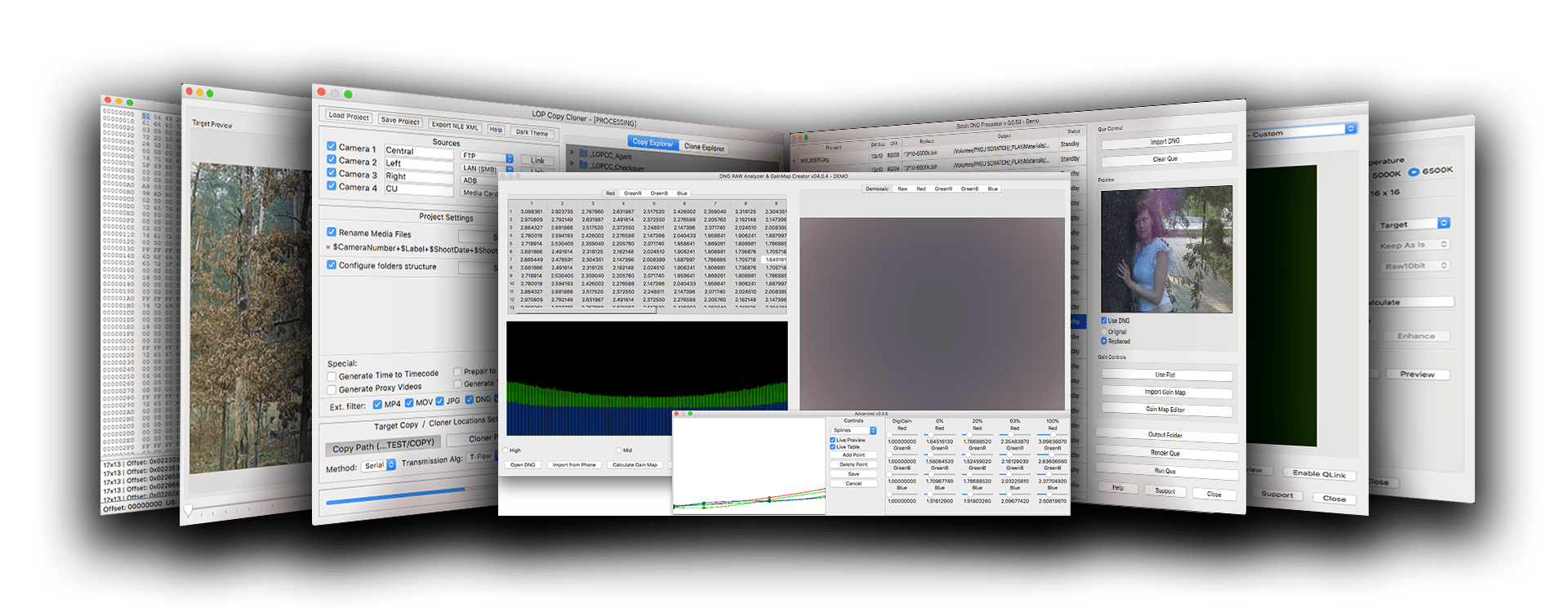
Task: Click the woman preview thumbnail image
Action: [1166, 250]
